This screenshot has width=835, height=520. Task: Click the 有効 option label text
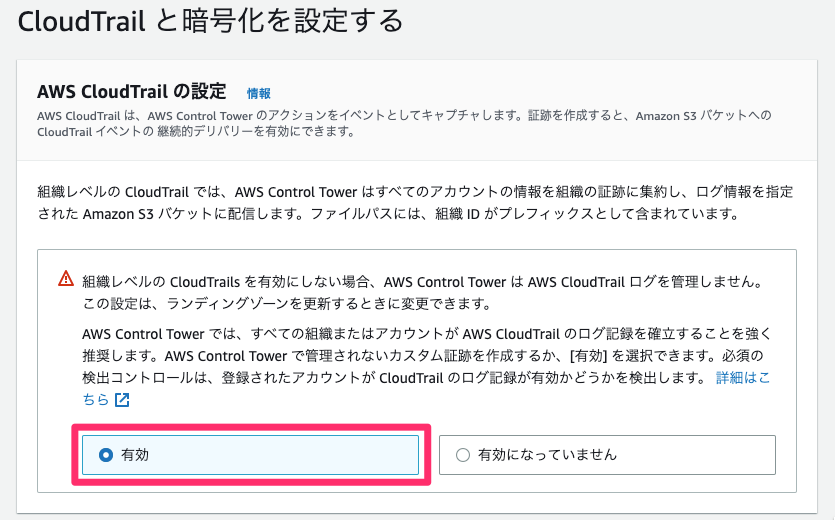coord(135,455)
